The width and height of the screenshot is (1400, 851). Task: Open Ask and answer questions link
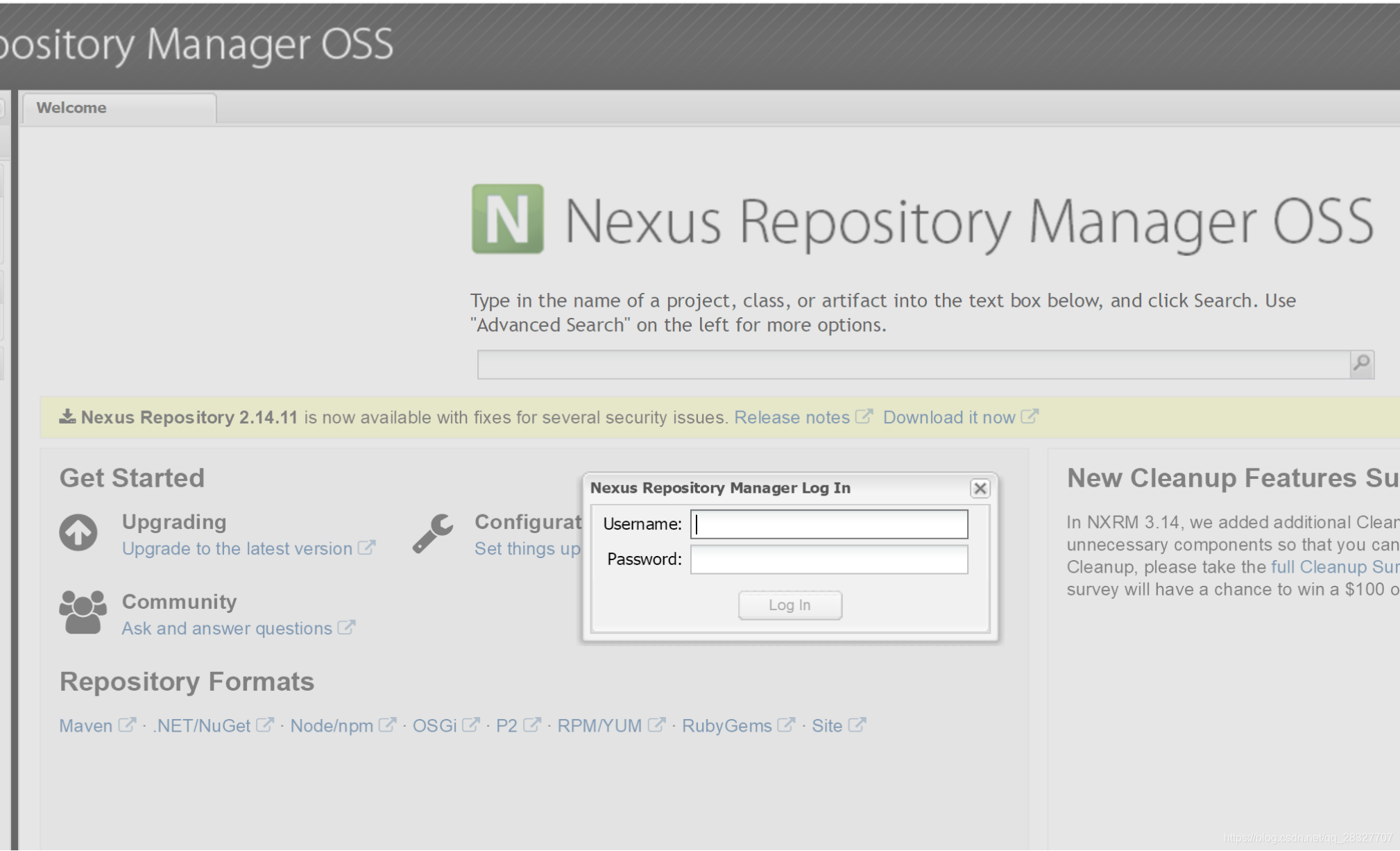coord(227,629)
